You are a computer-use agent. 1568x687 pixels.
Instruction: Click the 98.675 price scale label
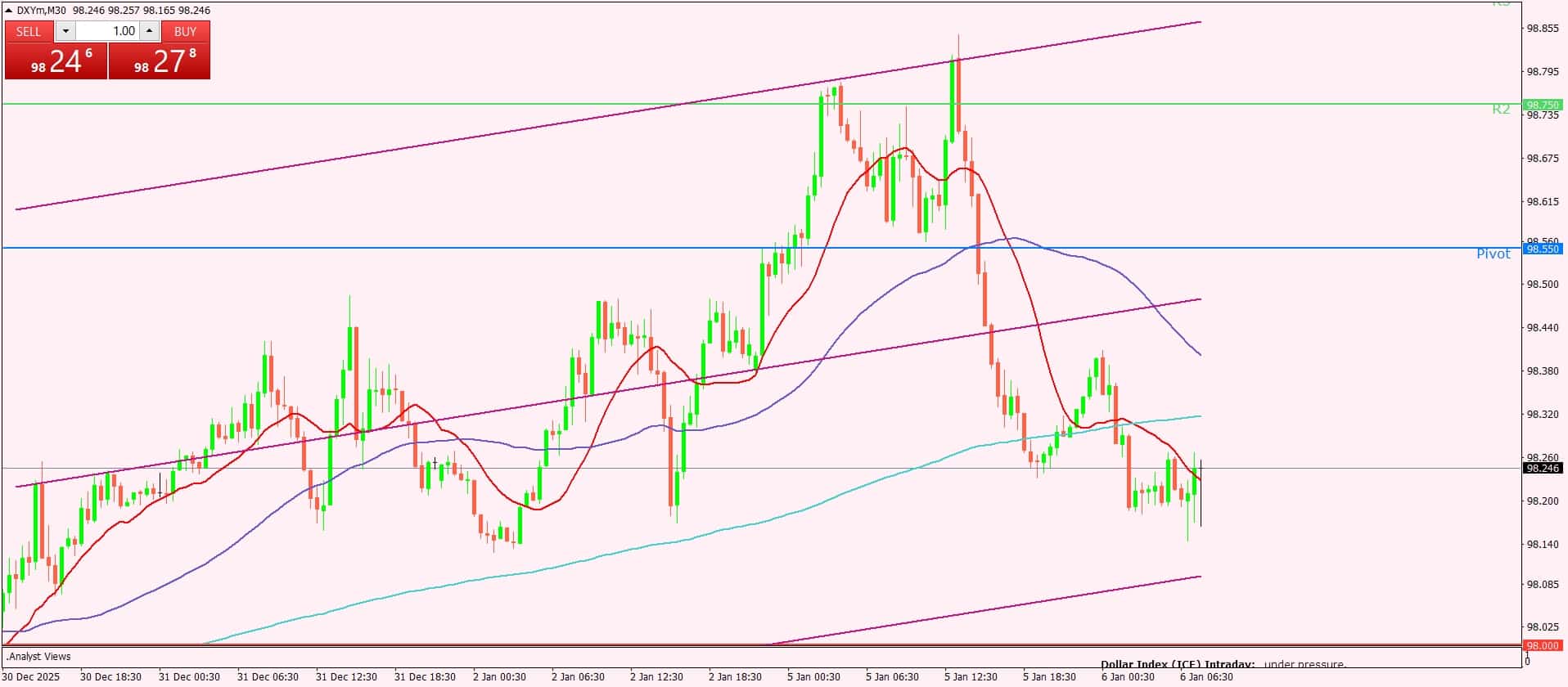click(x=1543, y=159)
